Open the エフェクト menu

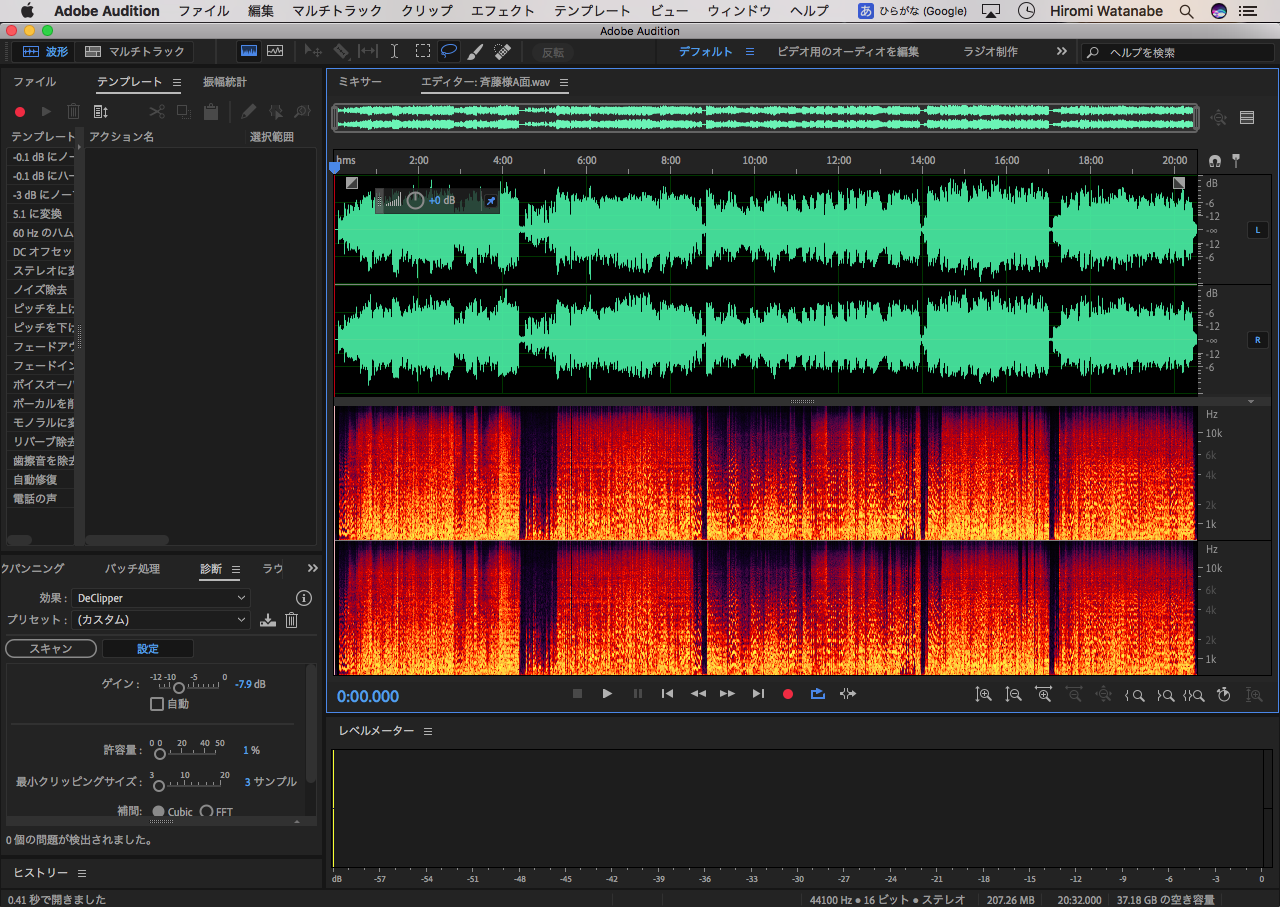[503, 11]
